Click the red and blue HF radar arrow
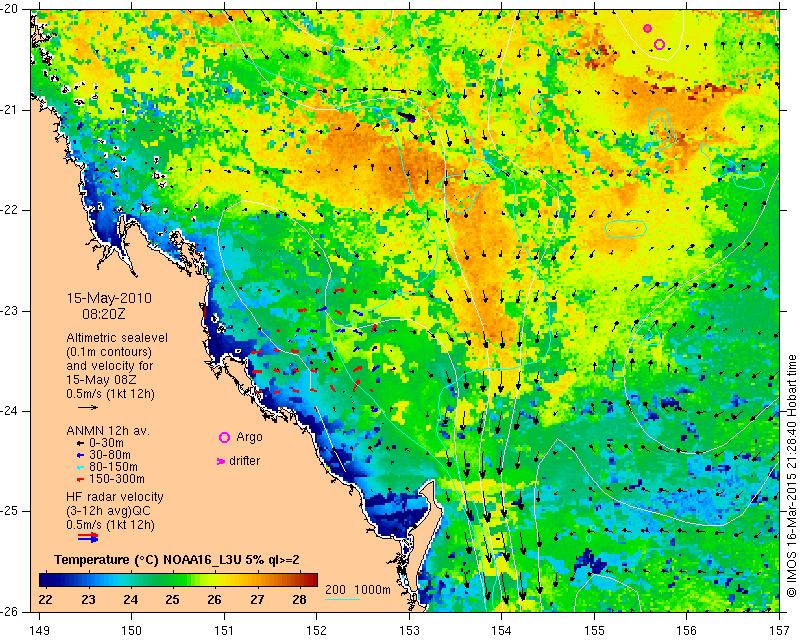Image resolution: width=800 pixels, height=640 pixels. click(x=88, y=537)
